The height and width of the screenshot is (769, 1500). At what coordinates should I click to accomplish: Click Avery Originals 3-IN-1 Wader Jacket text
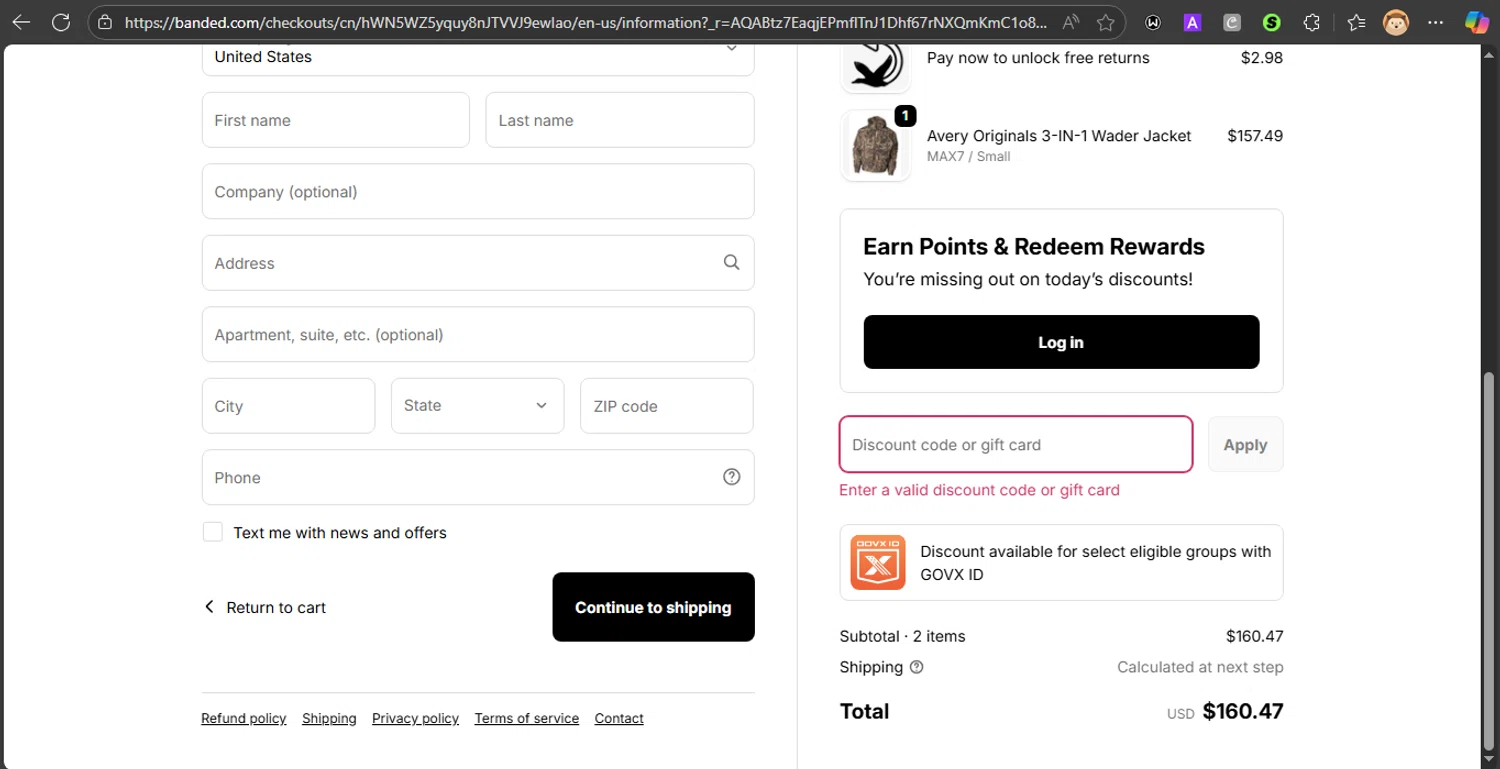click(1059, 135)
